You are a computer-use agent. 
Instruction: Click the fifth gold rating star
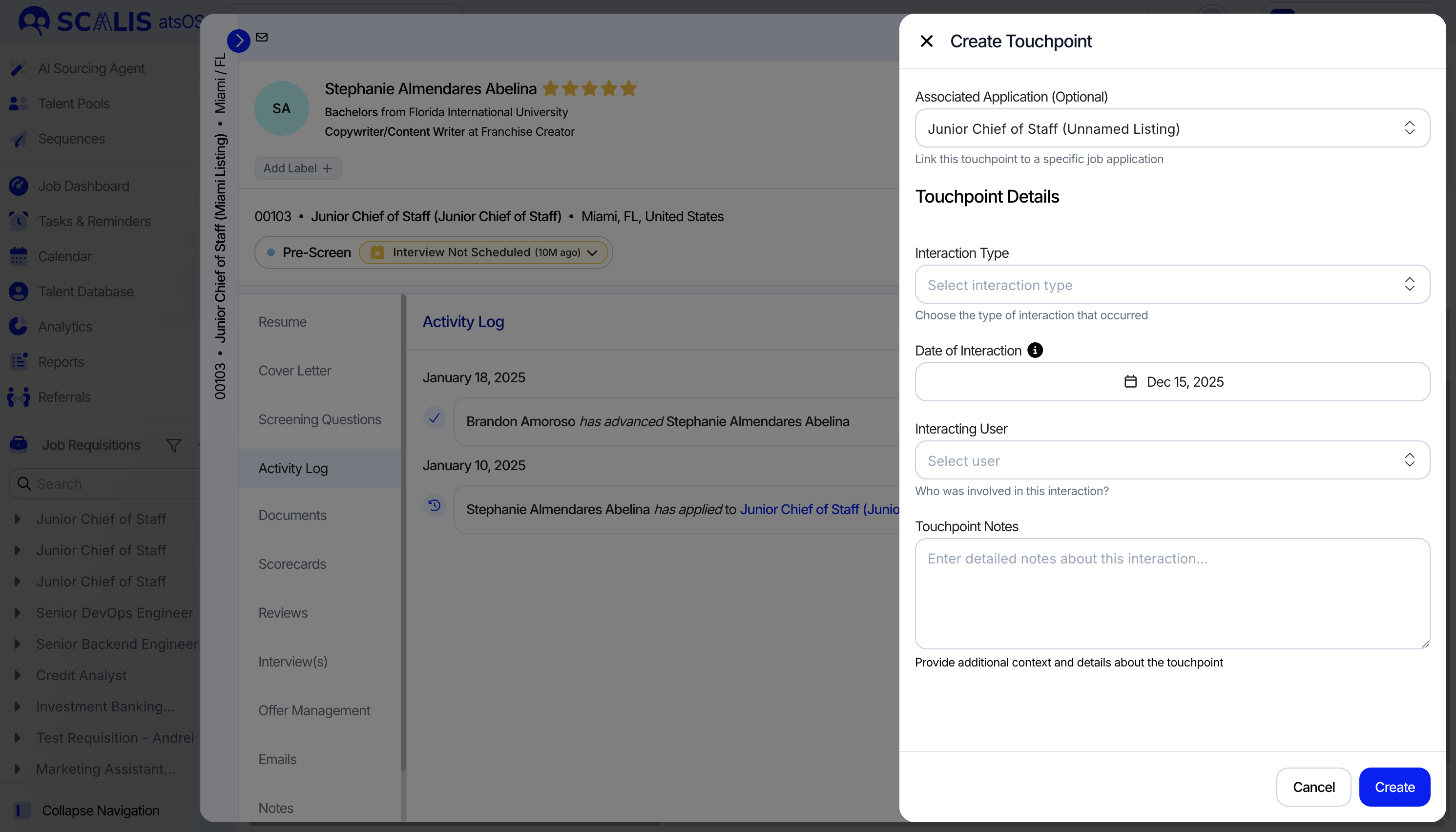click(628, 88)
